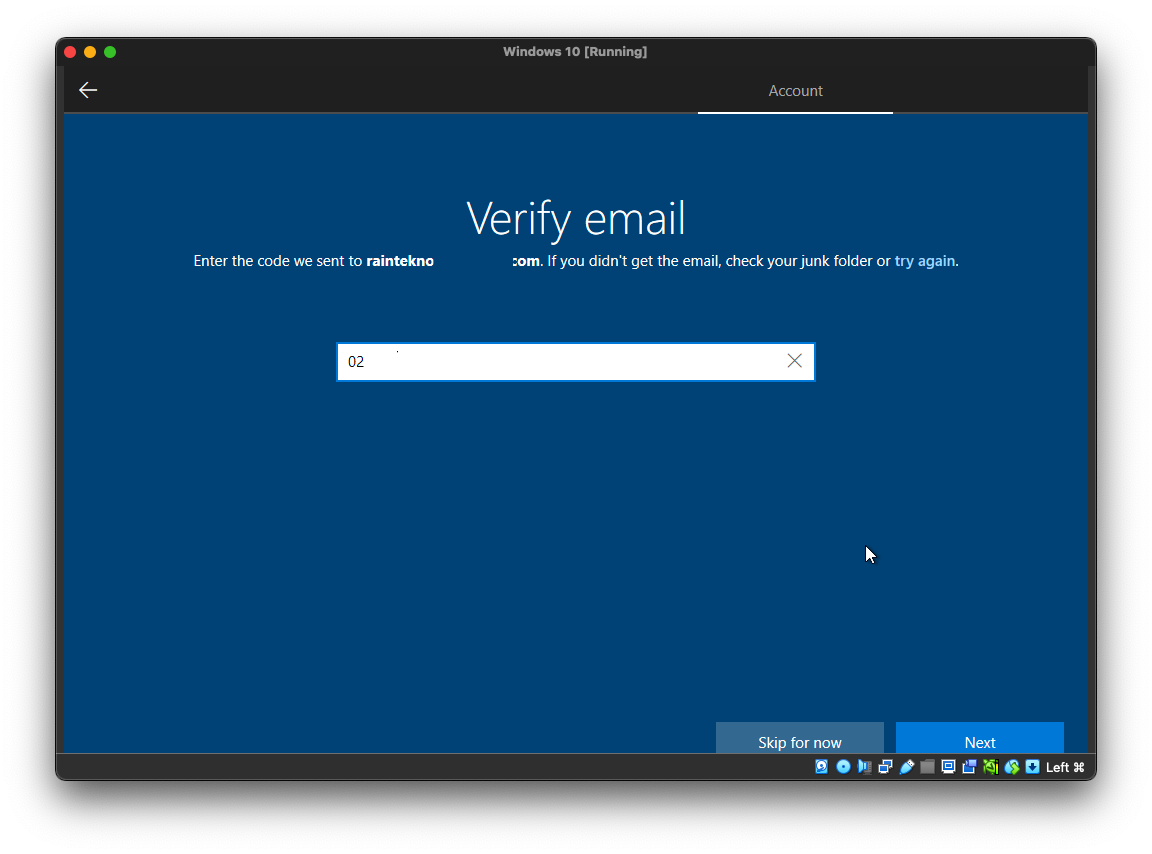Clear the code field with the X
Viewport: 1152px width, 854px height.
(x=795, y=361)
